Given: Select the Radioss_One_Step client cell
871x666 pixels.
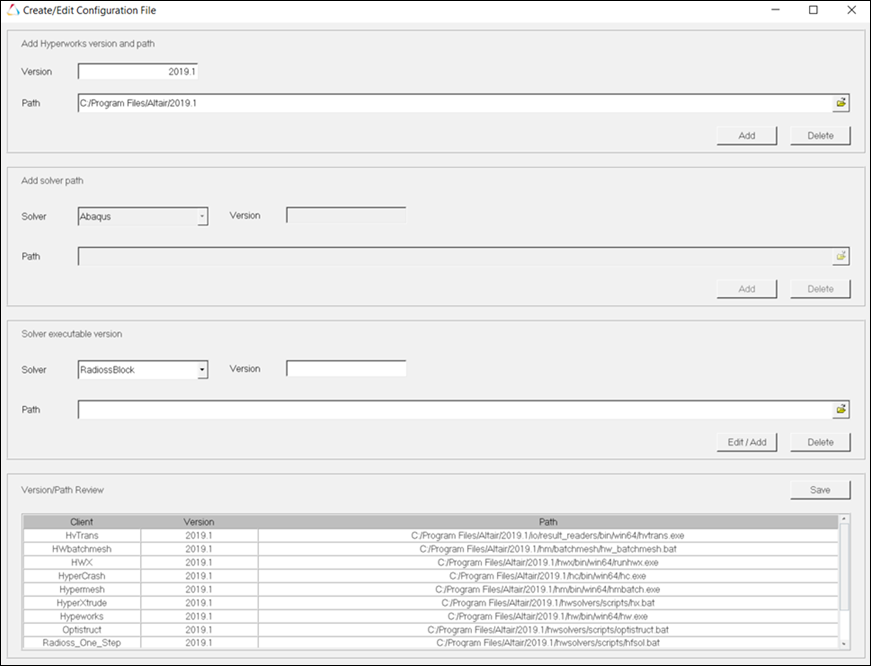Looking at the screenshot, I should pos(82,643).
